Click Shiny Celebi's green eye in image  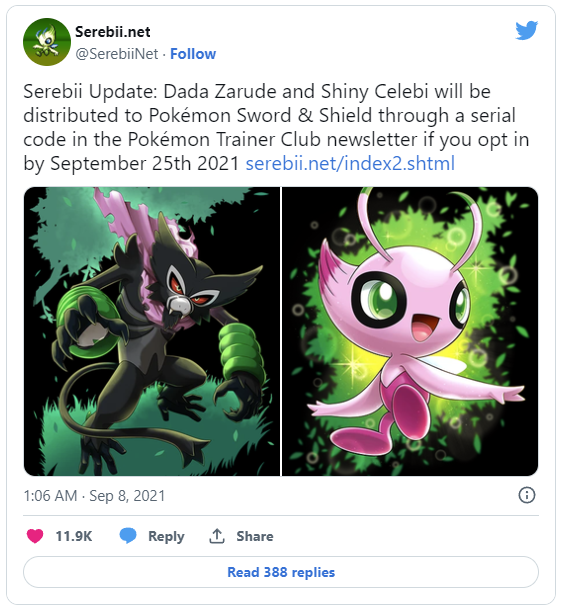pos(380,297)
